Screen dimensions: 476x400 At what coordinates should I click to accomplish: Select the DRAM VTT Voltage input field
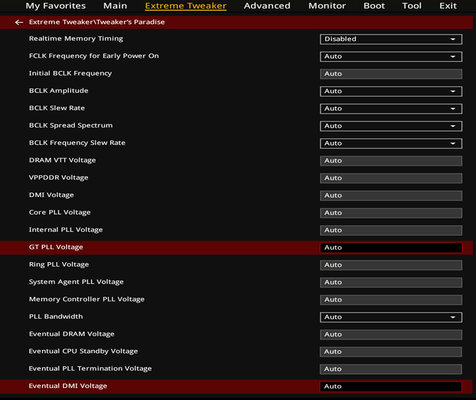tap(391, 160)
